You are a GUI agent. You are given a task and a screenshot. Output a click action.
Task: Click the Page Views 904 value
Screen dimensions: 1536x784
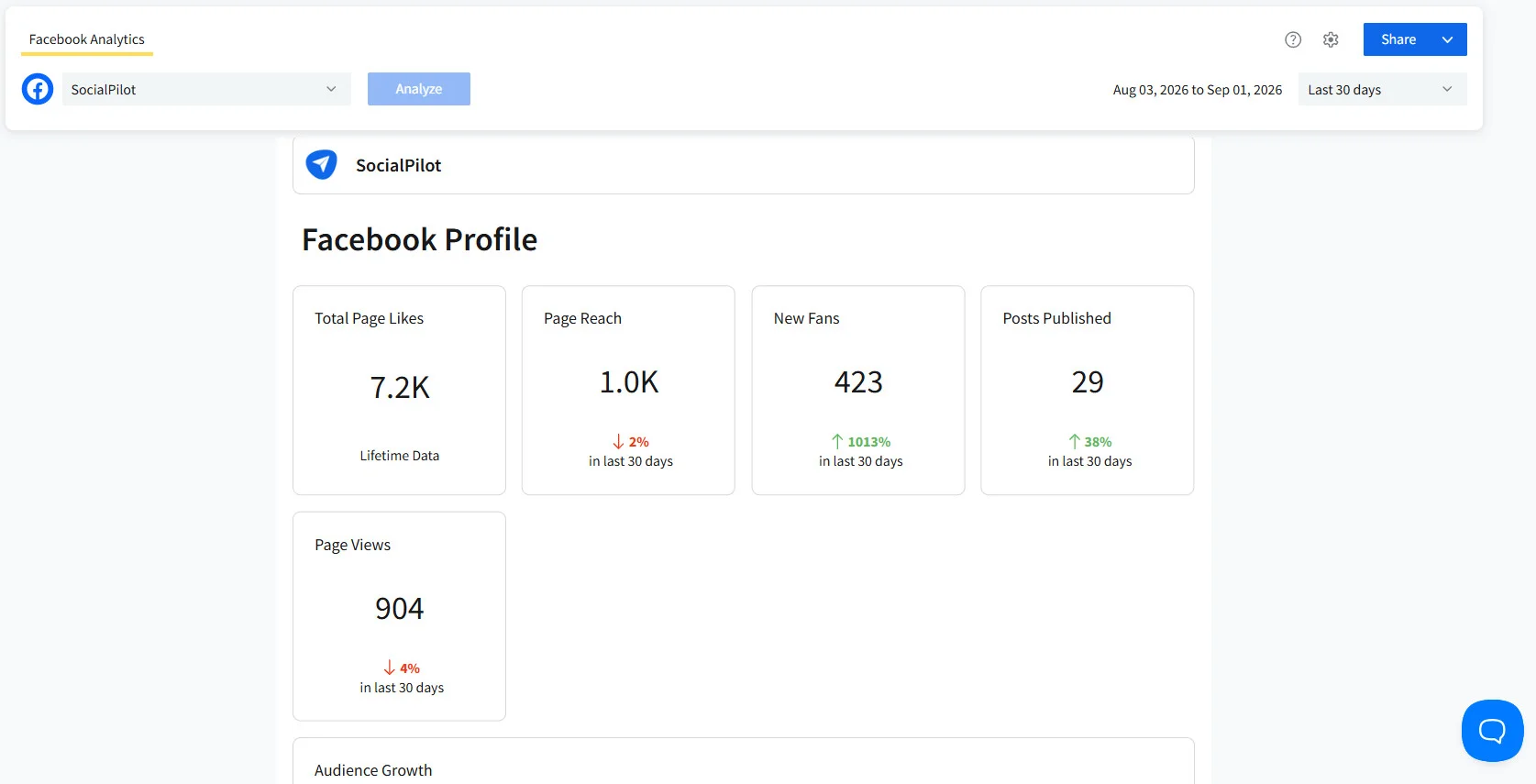400,609
